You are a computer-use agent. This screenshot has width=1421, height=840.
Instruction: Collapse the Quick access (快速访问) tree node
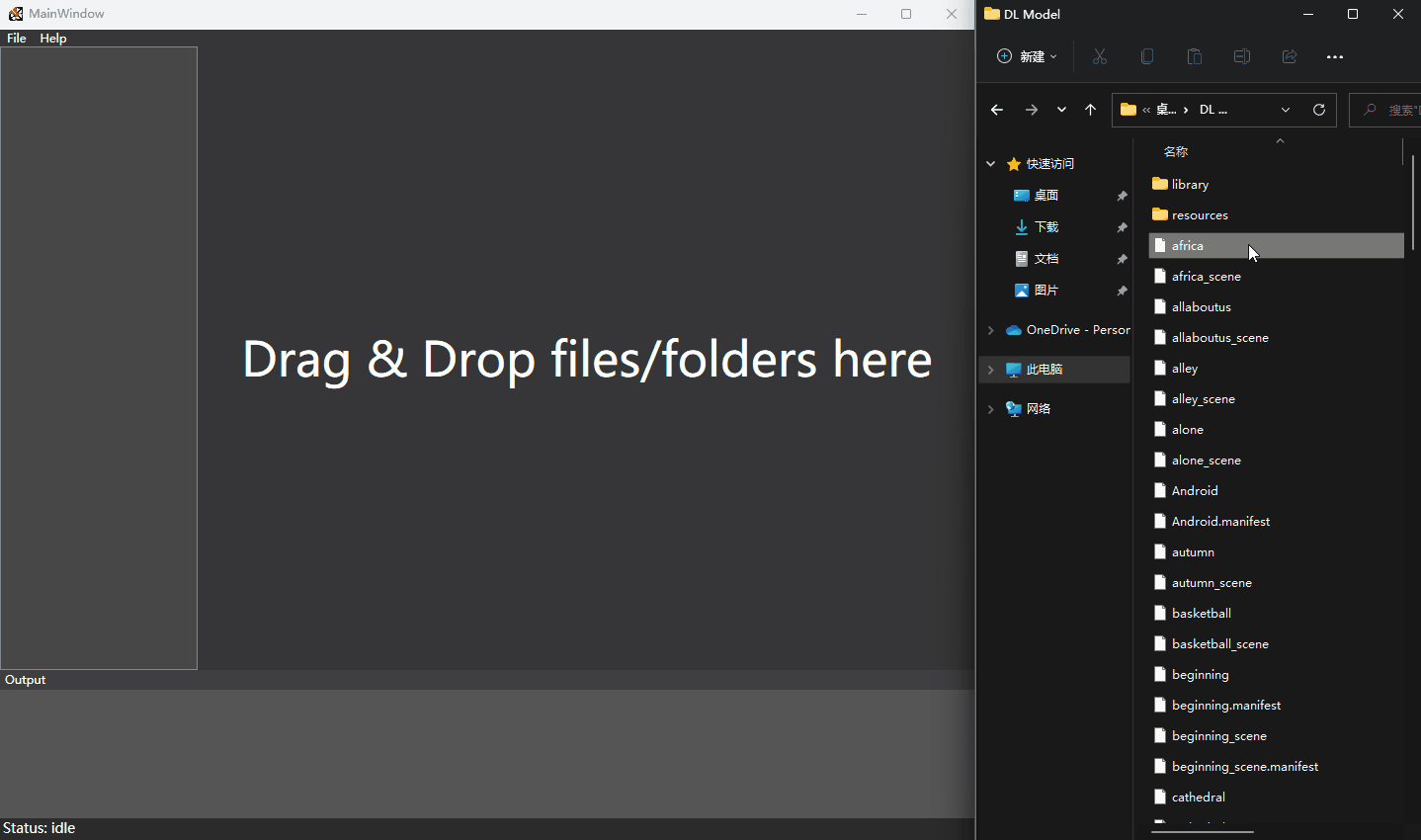pos(991,164)
